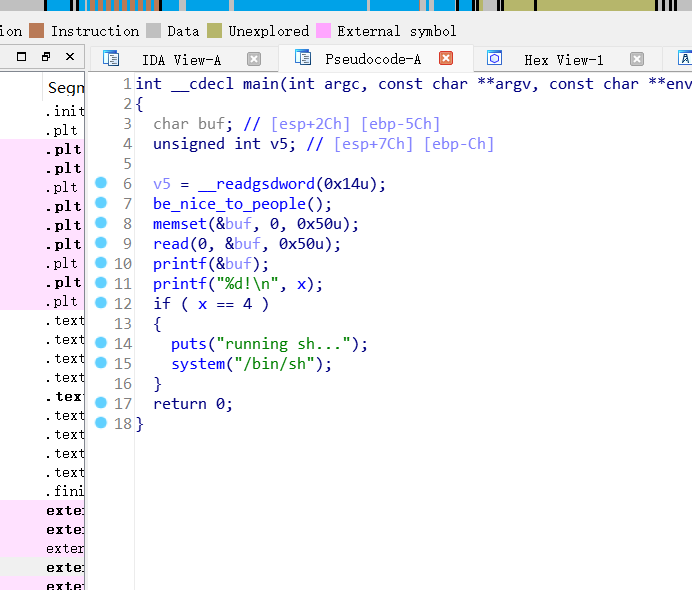Toggle breakpoint dot on line 14
Image resolution: width=692 pixels, height=590 pixels.
101,342
